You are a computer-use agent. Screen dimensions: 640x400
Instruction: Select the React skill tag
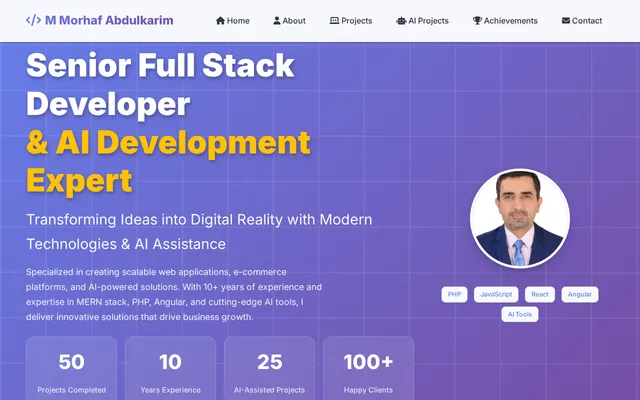pos(540,294)
